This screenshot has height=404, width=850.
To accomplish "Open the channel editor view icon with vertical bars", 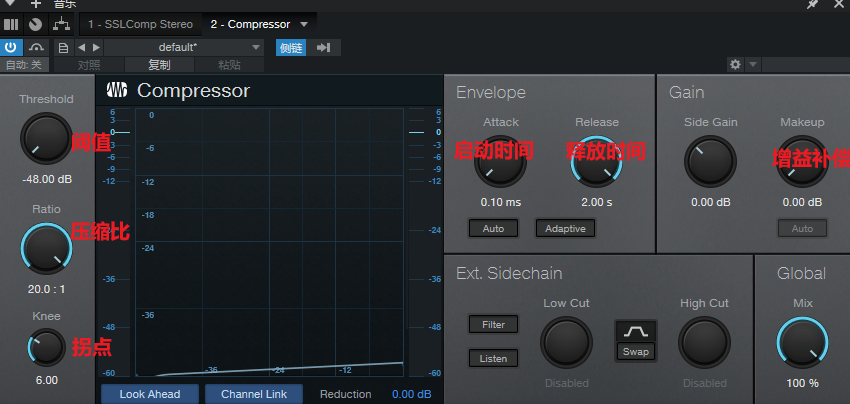I will (11, 24).
